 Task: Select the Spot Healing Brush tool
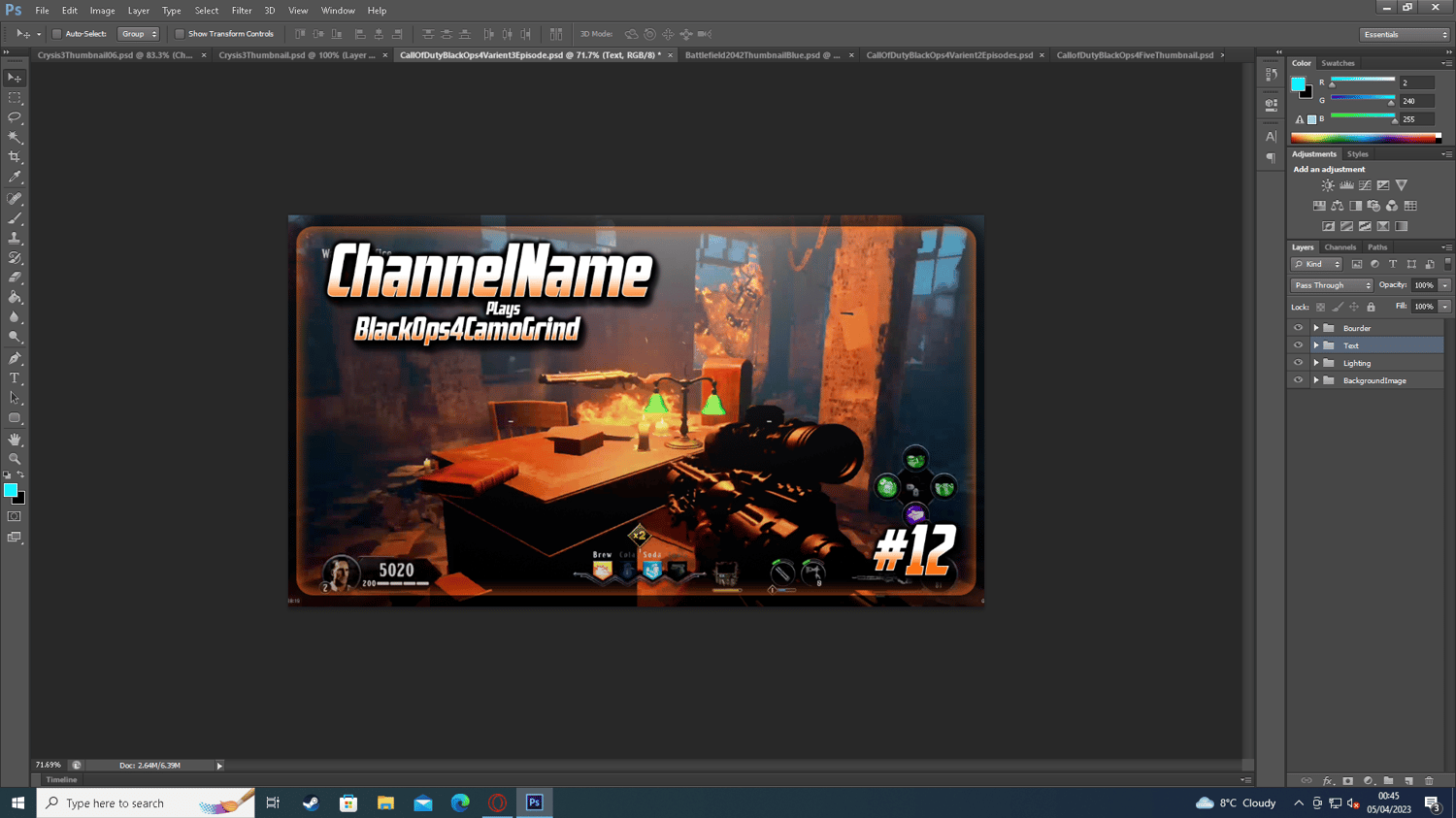point(15,199)
